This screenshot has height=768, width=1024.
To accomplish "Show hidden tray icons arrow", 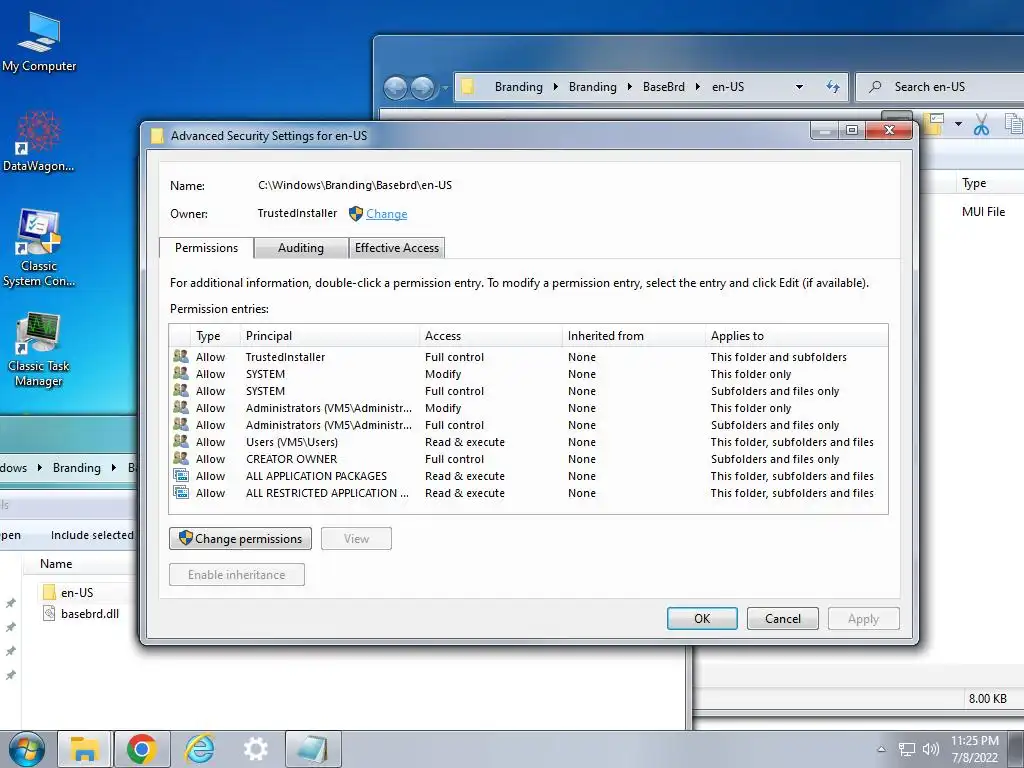I will 881,749.
